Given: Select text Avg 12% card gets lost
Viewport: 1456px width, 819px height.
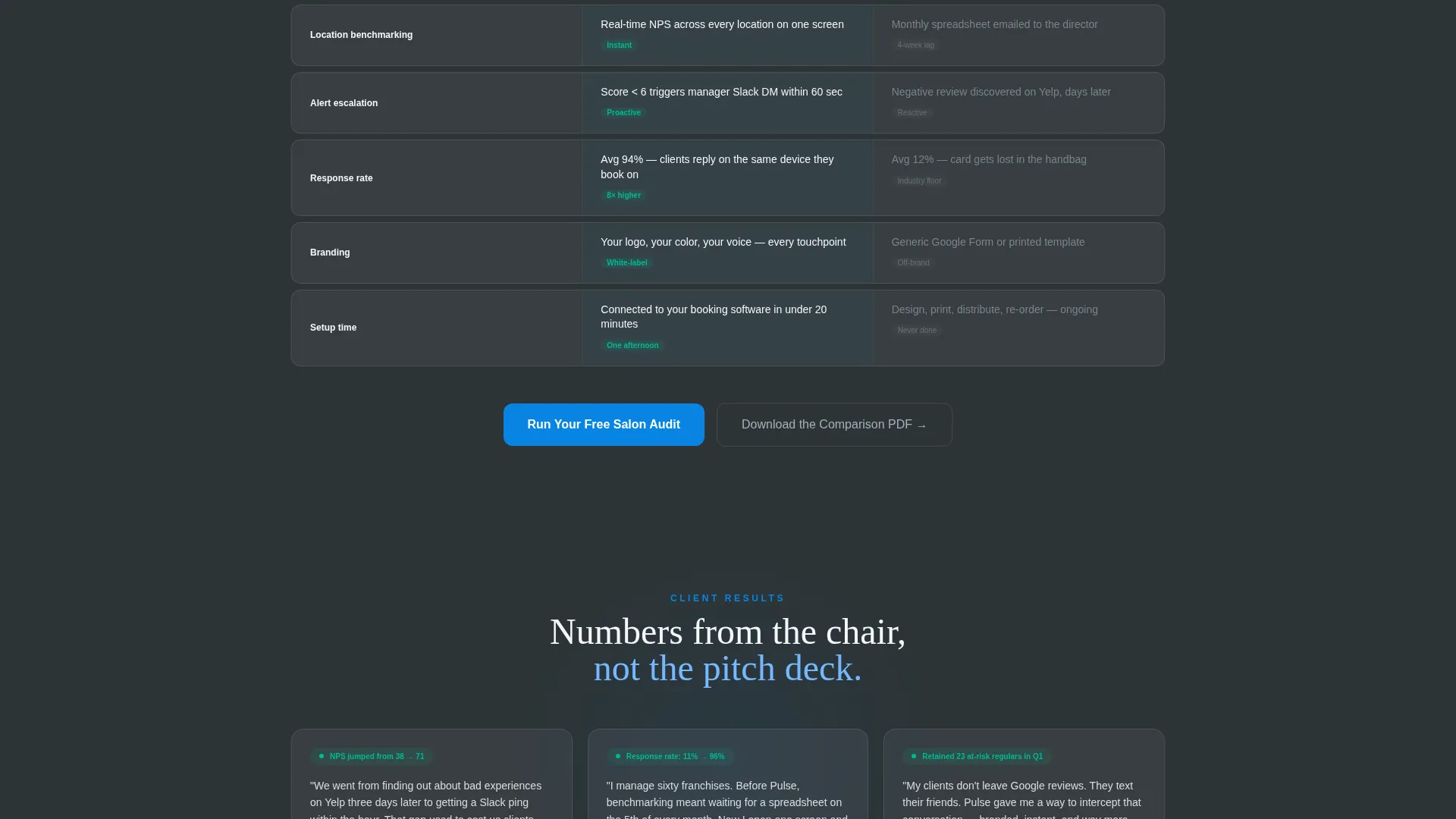Looking at the screenshot, I should click(989, 159).
